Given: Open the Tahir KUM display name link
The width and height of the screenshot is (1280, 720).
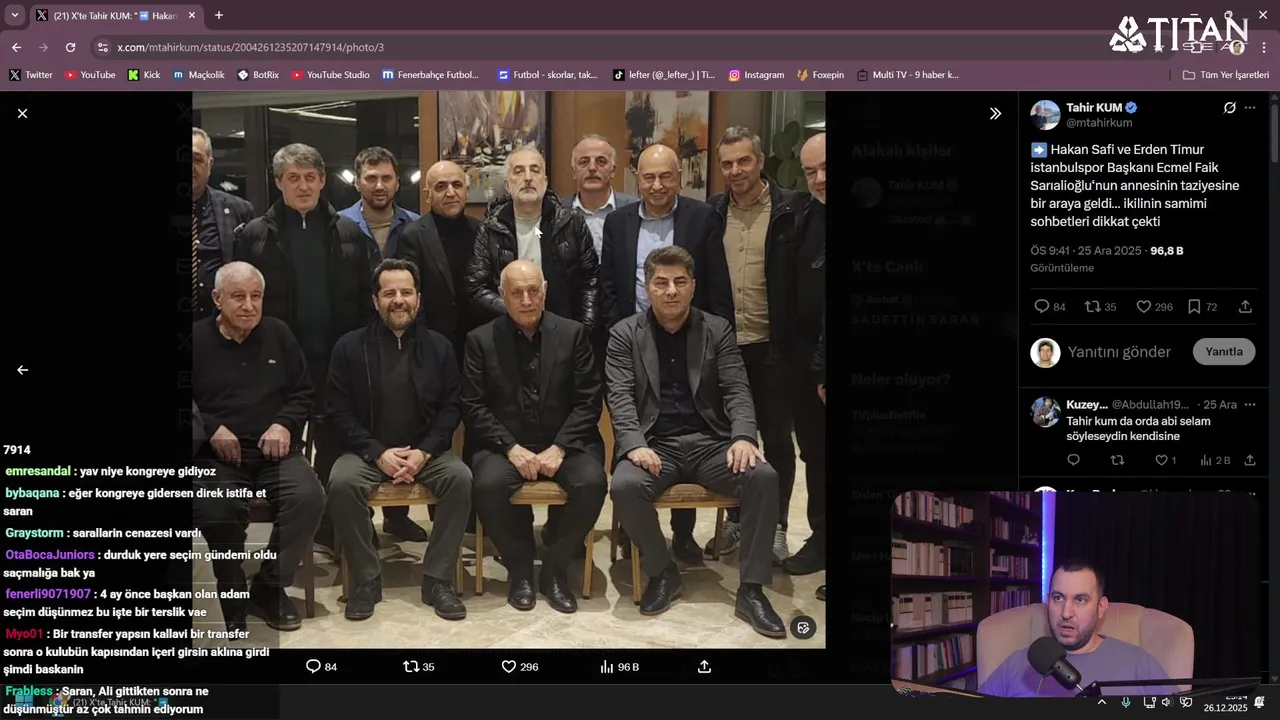Looking at the screenshot, I should click(1094, 107).
